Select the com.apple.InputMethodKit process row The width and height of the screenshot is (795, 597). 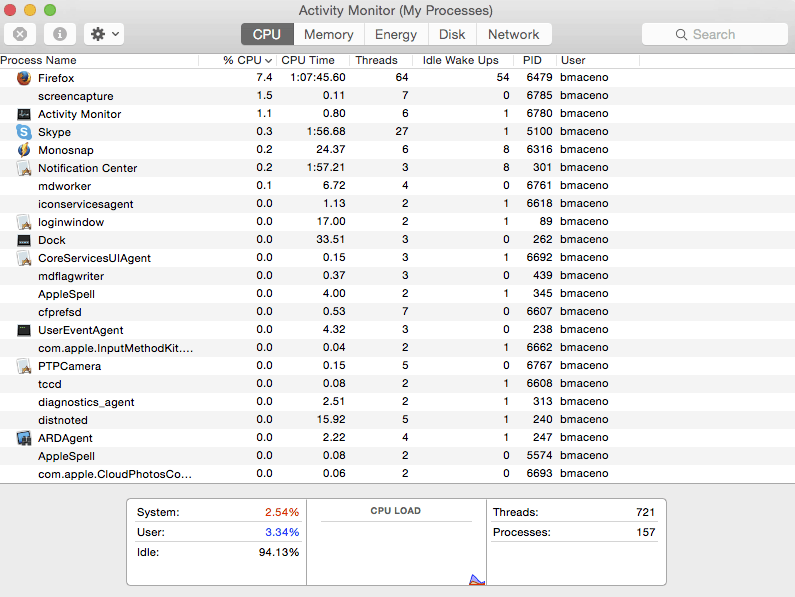coord(398,348)
